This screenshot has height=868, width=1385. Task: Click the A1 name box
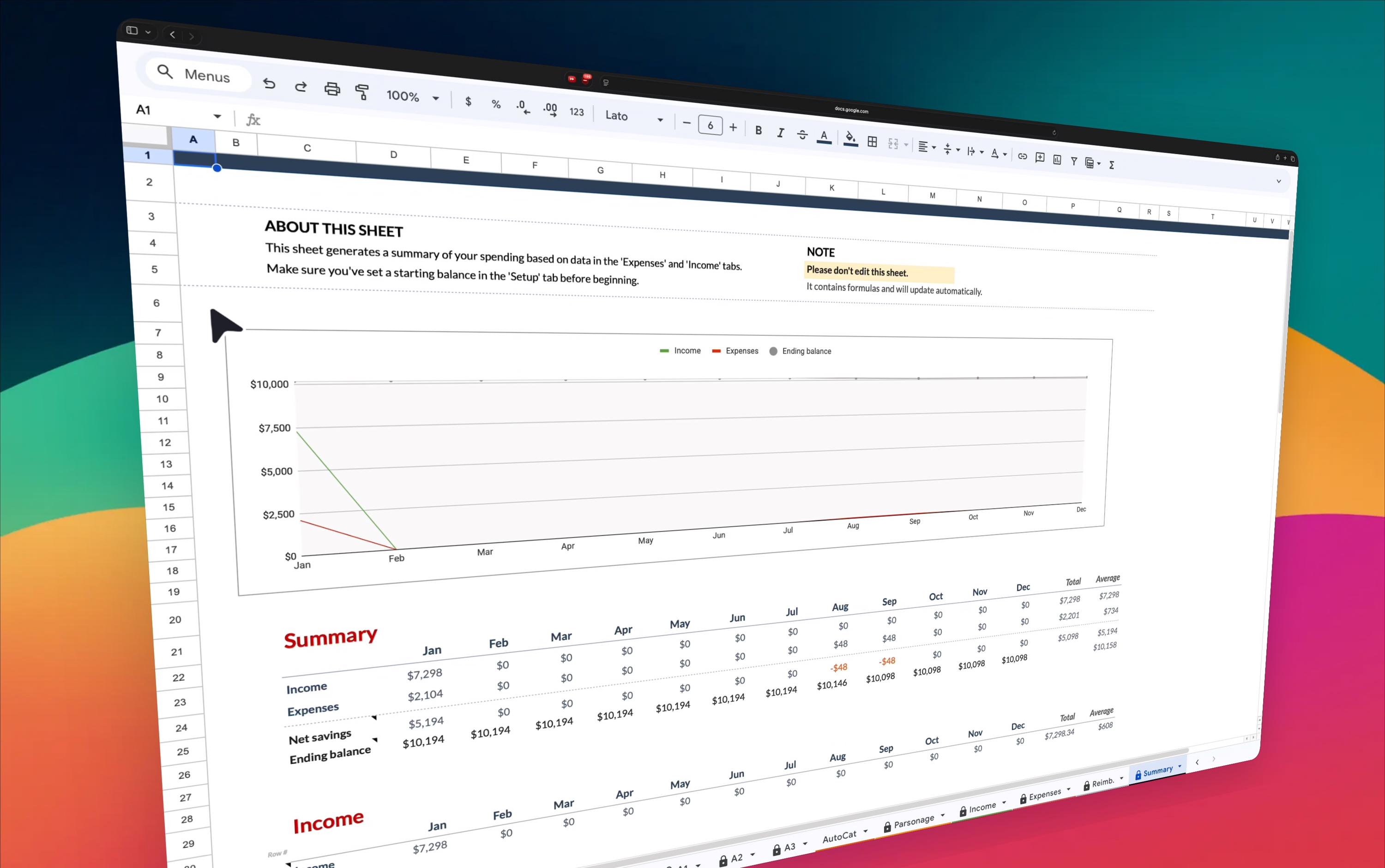tap(178, 112)
